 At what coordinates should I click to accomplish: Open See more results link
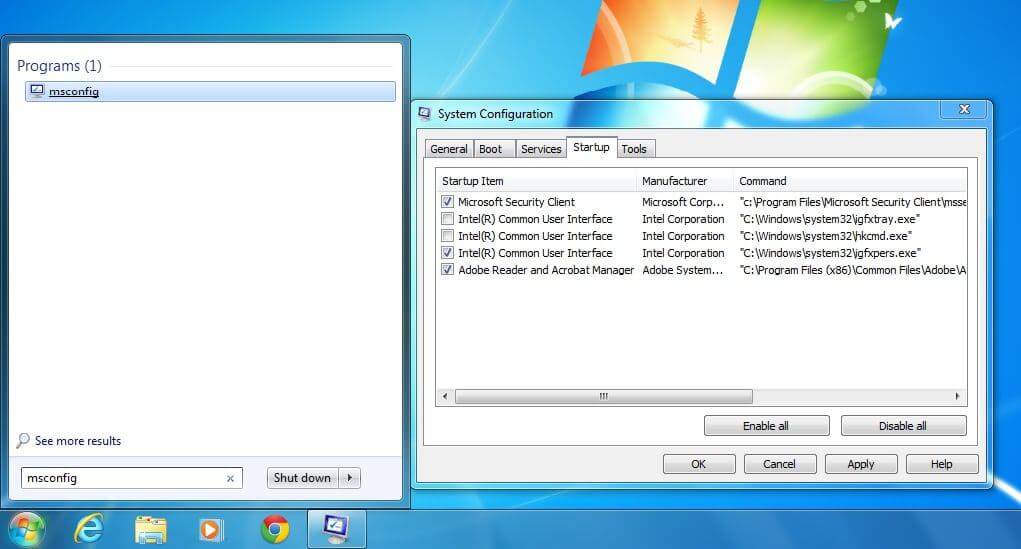pos(78,441)
